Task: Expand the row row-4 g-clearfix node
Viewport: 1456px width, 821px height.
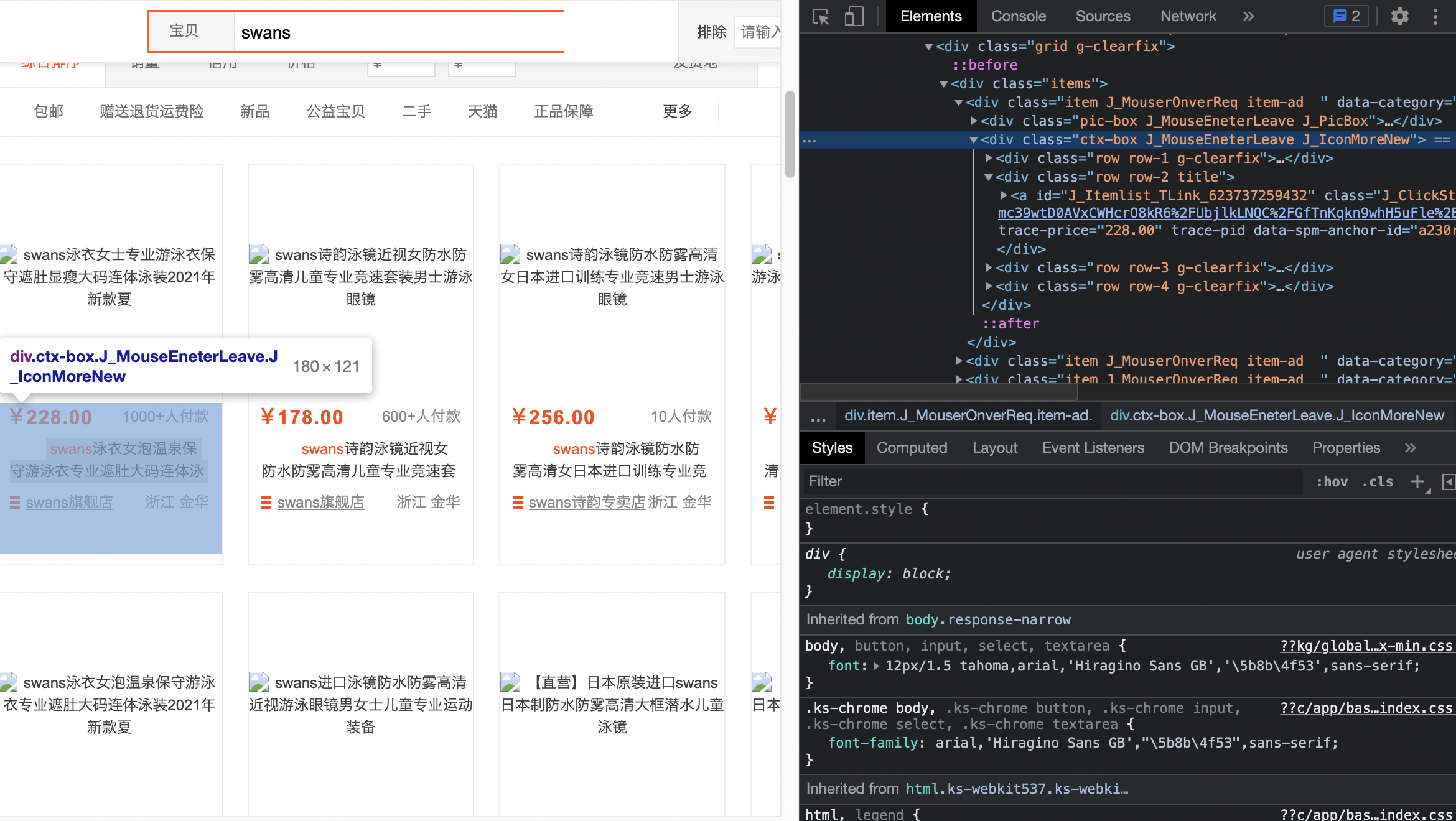Action: (989, 286)
